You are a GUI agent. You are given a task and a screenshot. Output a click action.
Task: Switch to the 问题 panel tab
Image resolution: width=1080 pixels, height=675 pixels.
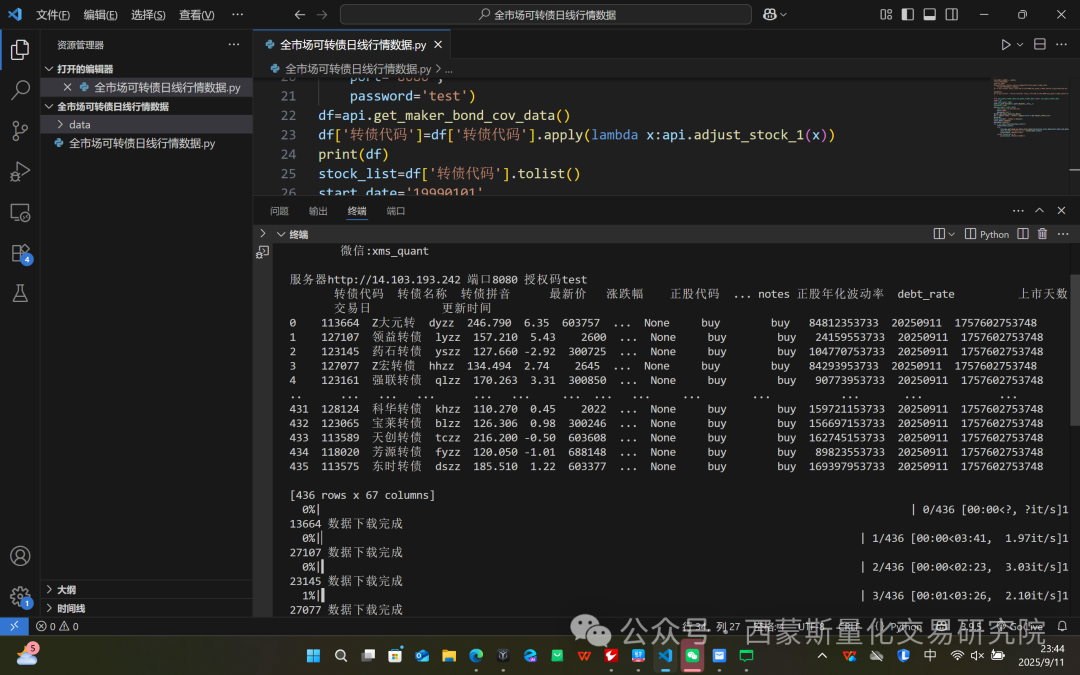coord(279,211)
